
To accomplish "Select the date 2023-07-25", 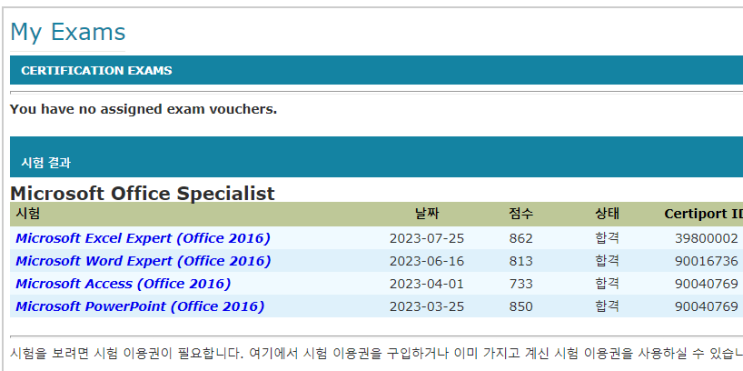I will coord(426,238).
